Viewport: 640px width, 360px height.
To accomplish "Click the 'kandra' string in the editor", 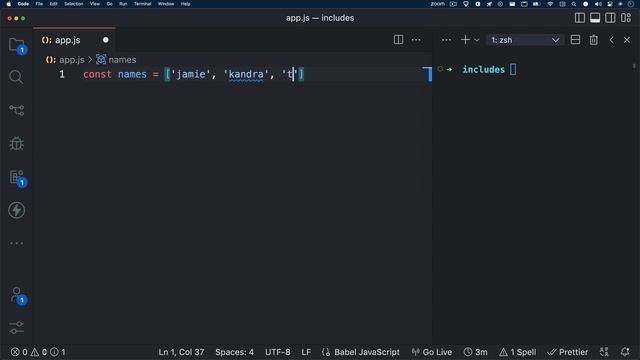I will pyautogui.click(x=246, y=74).
